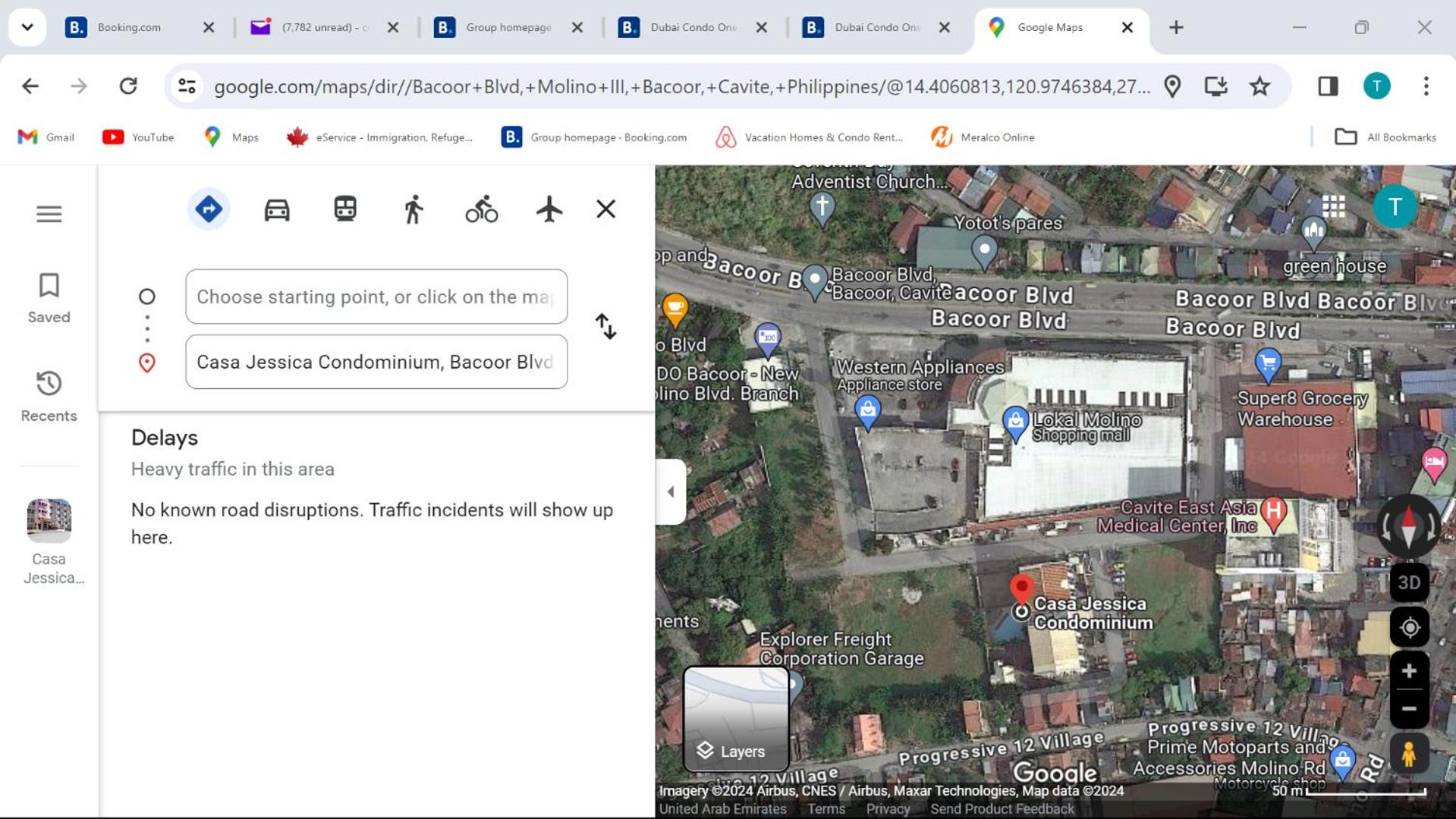Click Send Product Feedback link

pyautogui.click(x=1002, y=809)
